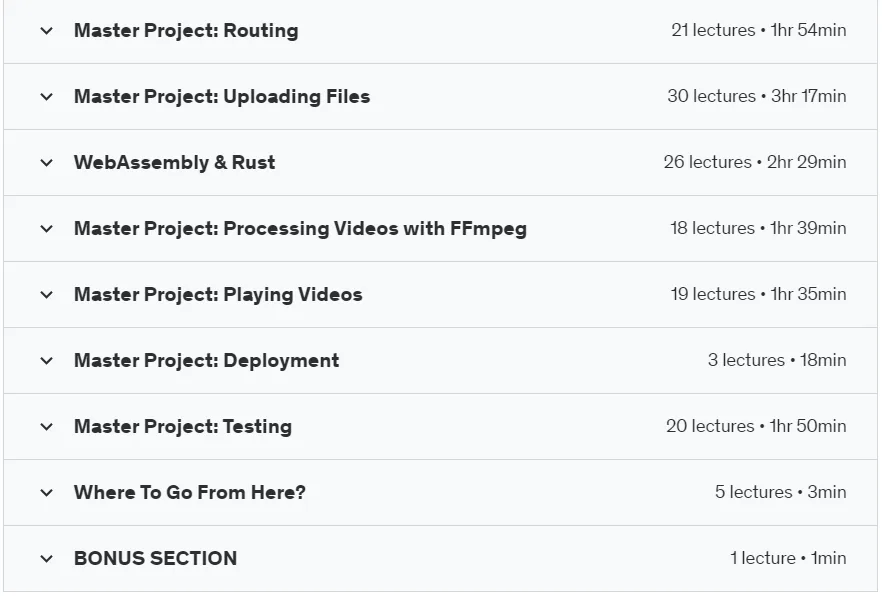
Task: Select Master Project: Playing Videos title
Action: (x=218, y=295)
